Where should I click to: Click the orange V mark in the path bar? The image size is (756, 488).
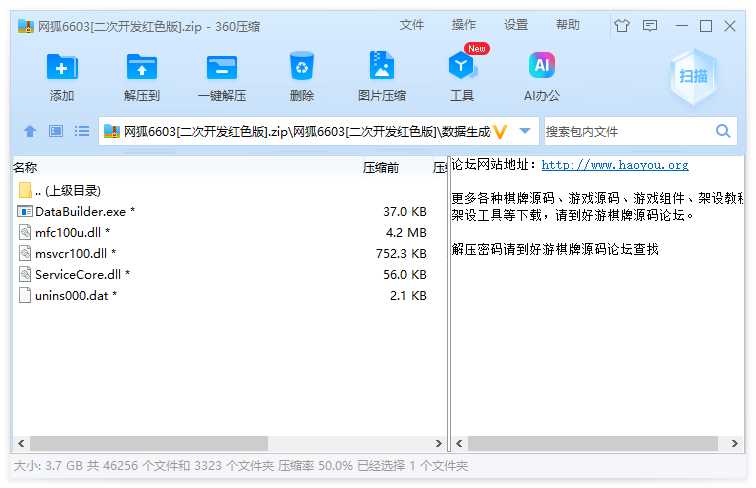point(500,131)
